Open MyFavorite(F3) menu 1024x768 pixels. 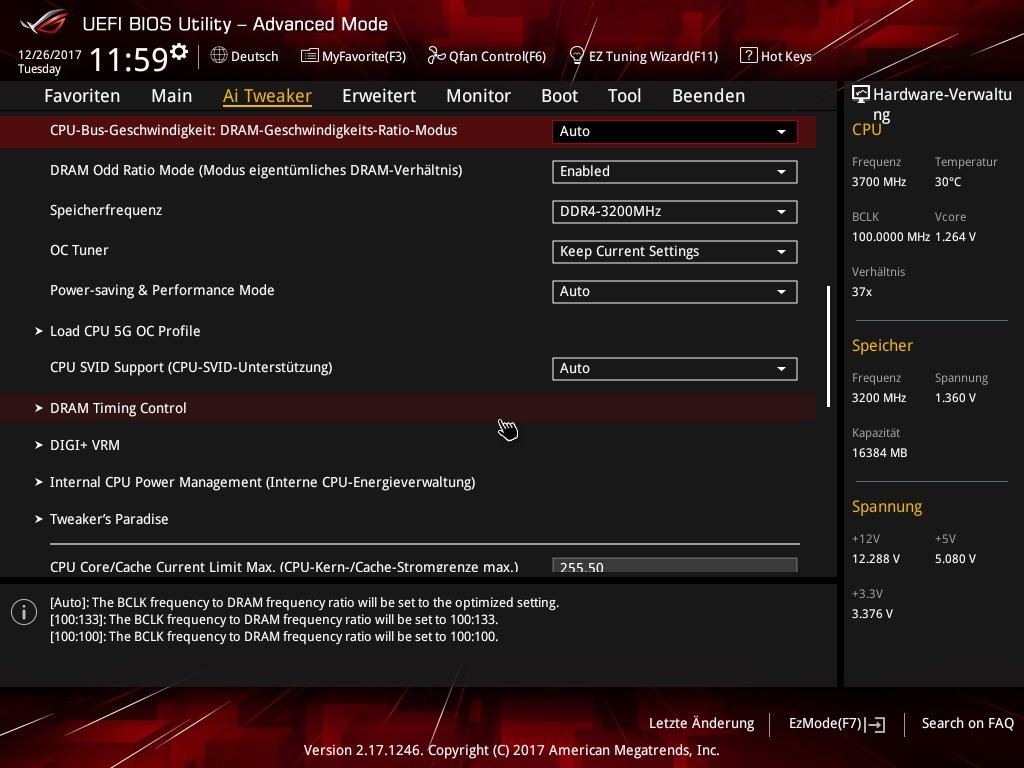(353, 56)
